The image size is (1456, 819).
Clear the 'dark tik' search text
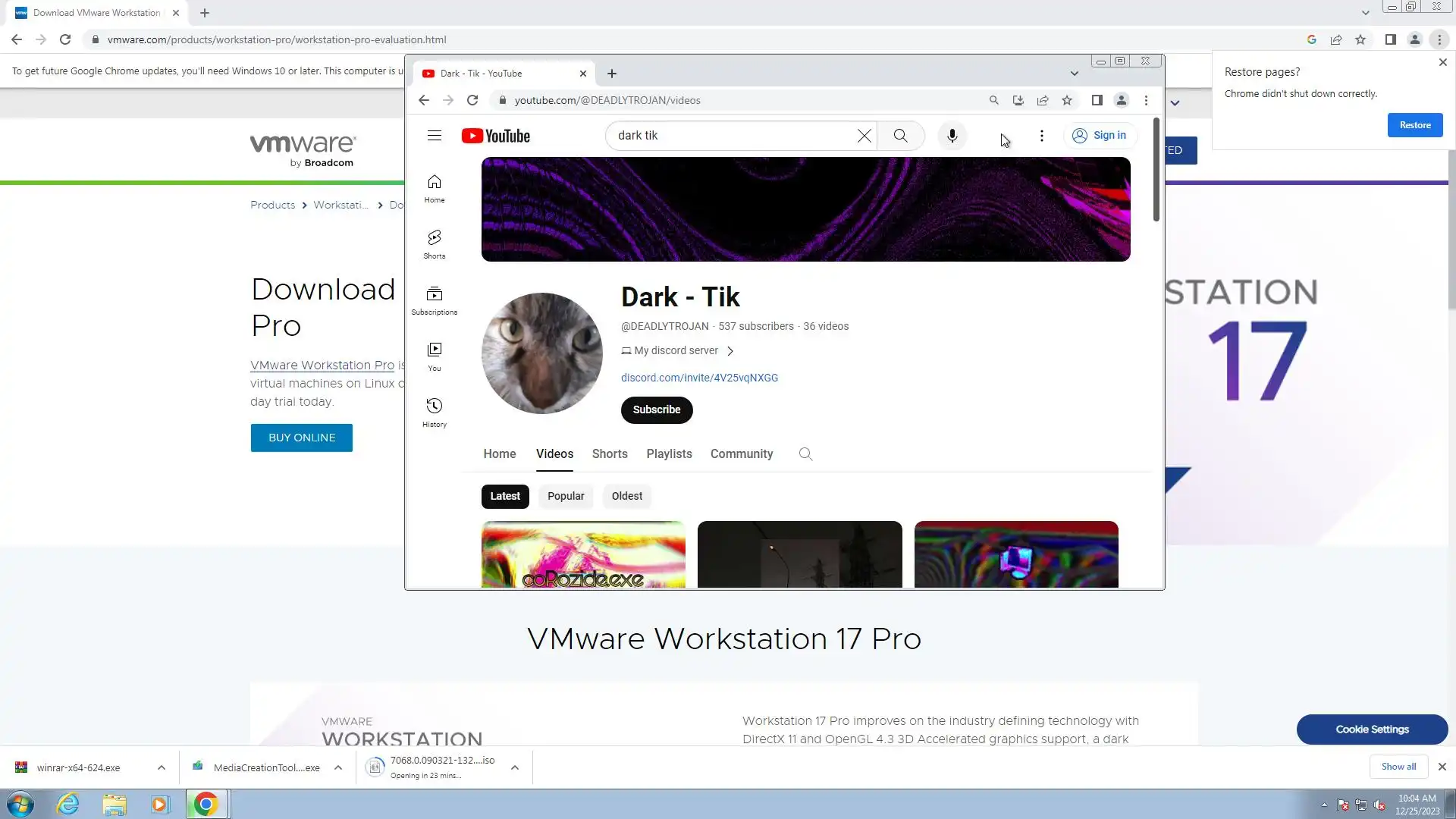[x=864, y=136]
